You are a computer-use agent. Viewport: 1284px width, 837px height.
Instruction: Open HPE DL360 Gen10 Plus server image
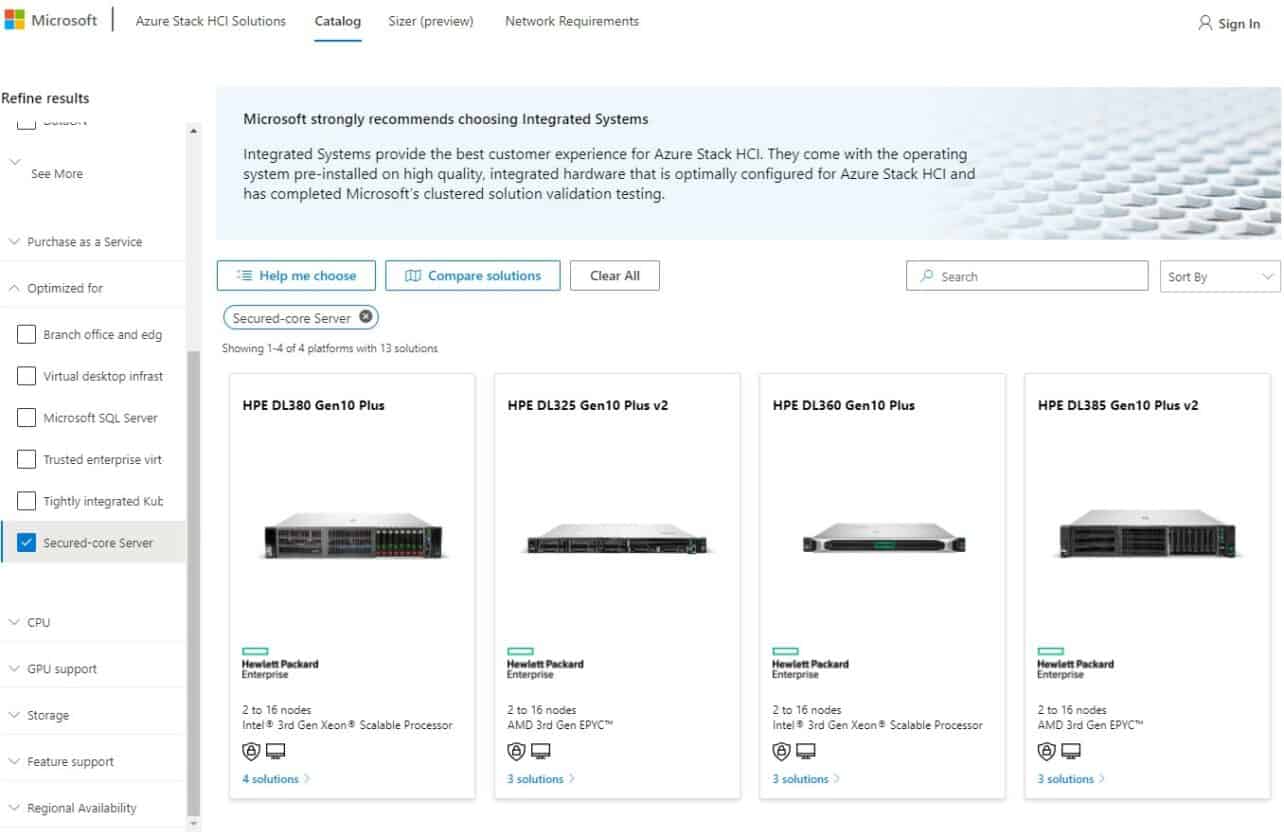tap(883, 539)
